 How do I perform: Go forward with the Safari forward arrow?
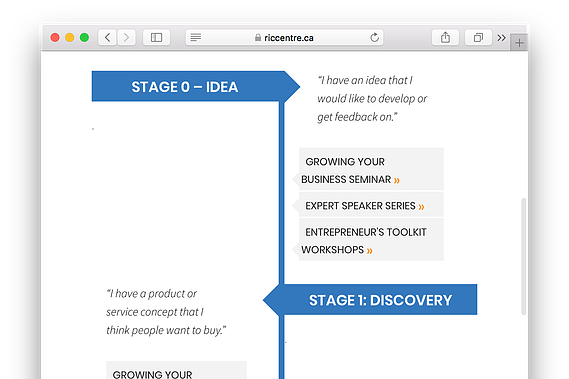point(126,37)
